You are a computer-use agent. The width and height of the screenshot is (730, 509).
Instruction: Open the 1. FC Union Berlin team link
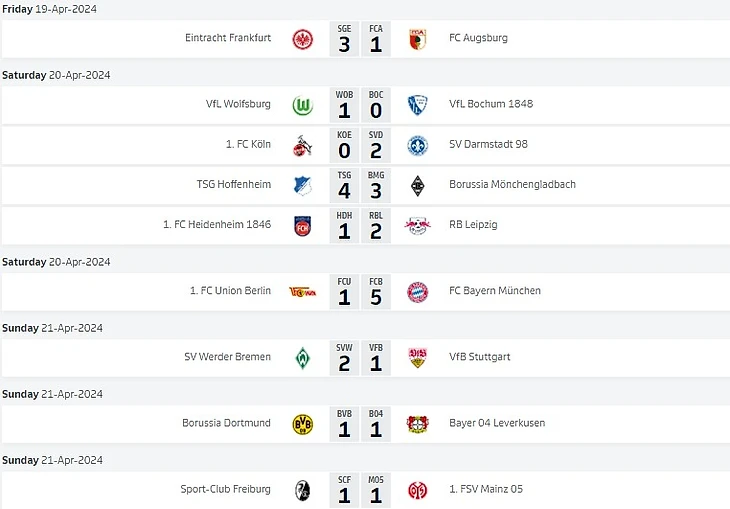[x=230, y=291]
